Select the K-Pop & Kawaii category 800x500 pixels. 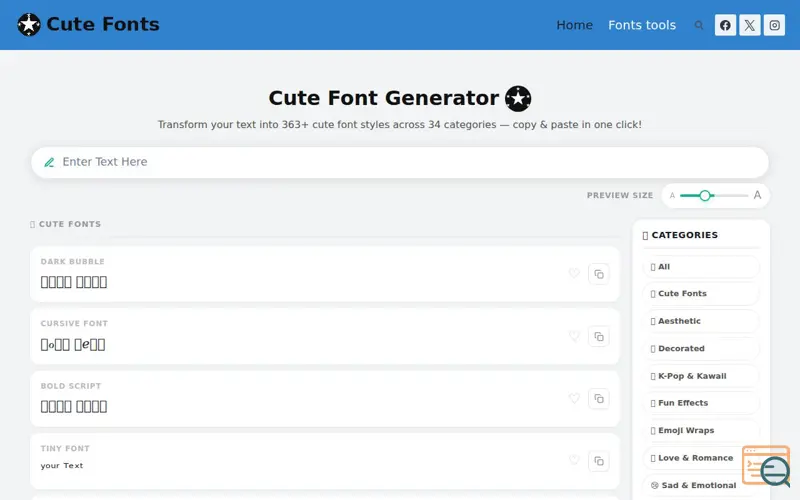pos(701,376)
